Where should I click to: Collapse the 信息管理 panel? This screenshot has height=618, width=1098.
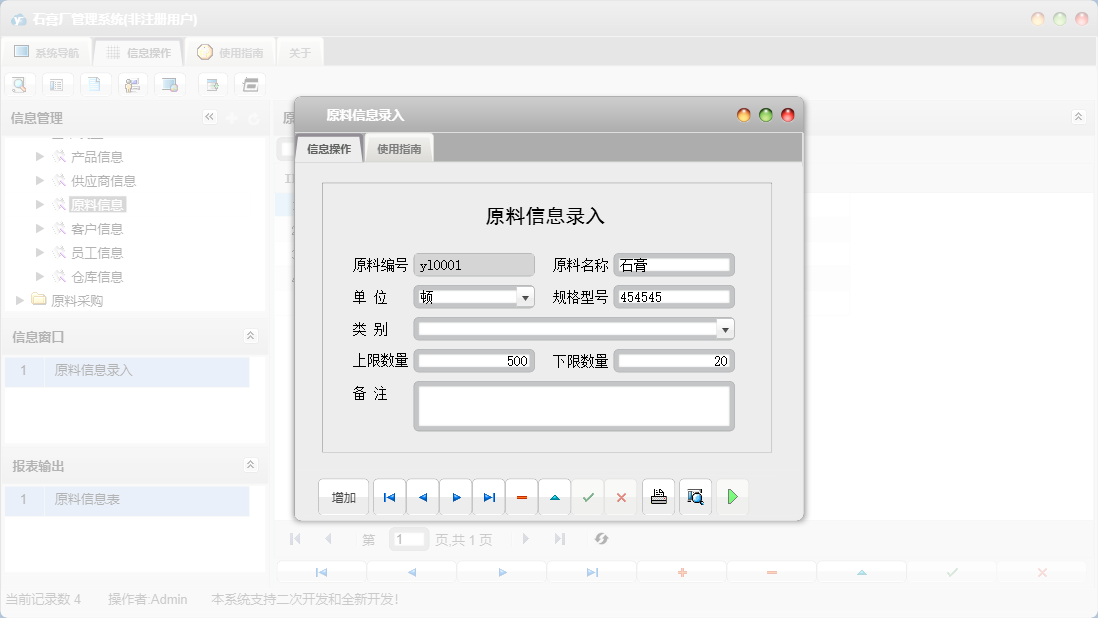tap(210, 117)
